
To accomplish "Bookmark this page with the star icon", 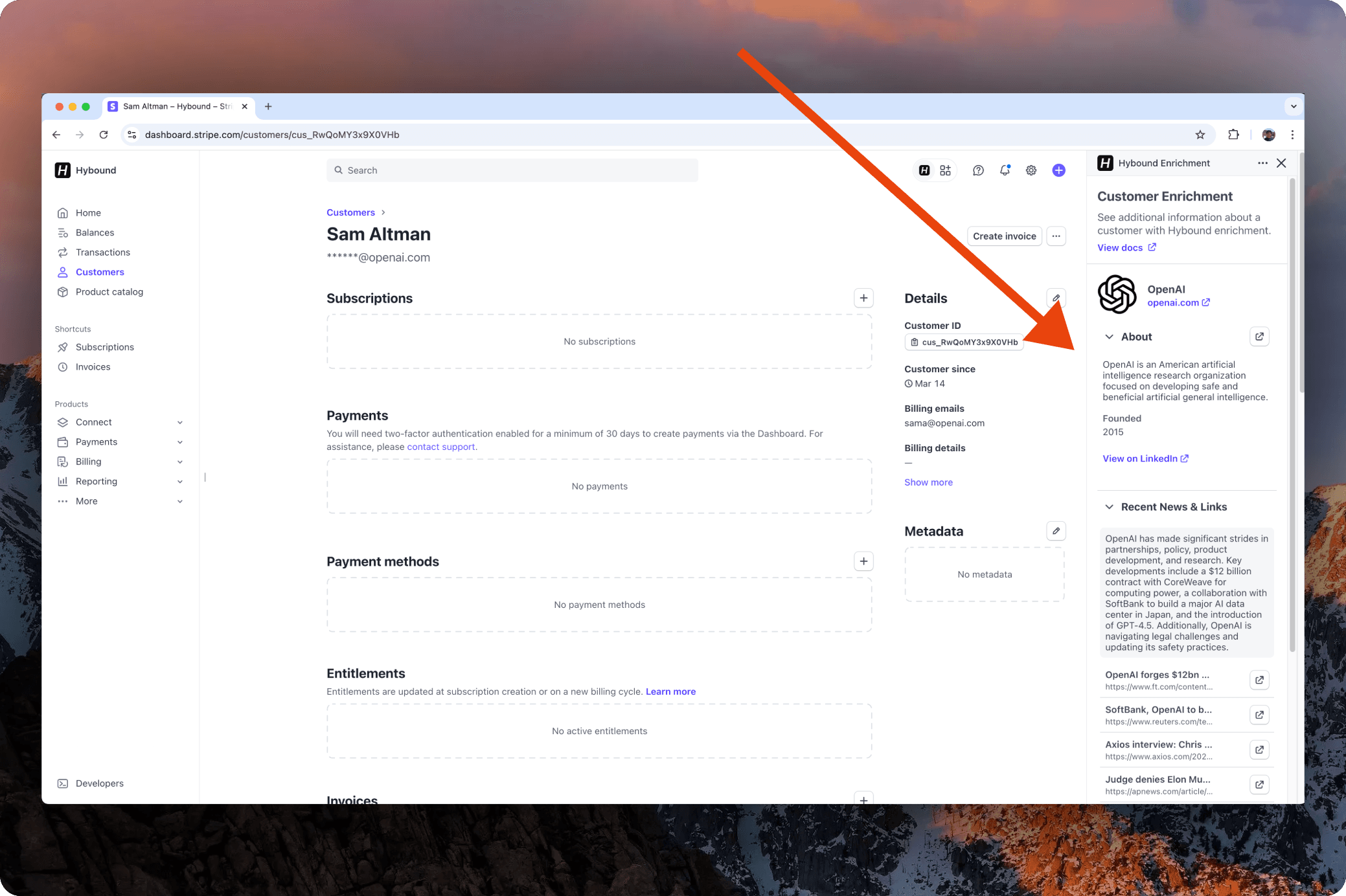I will (1200, 135).
